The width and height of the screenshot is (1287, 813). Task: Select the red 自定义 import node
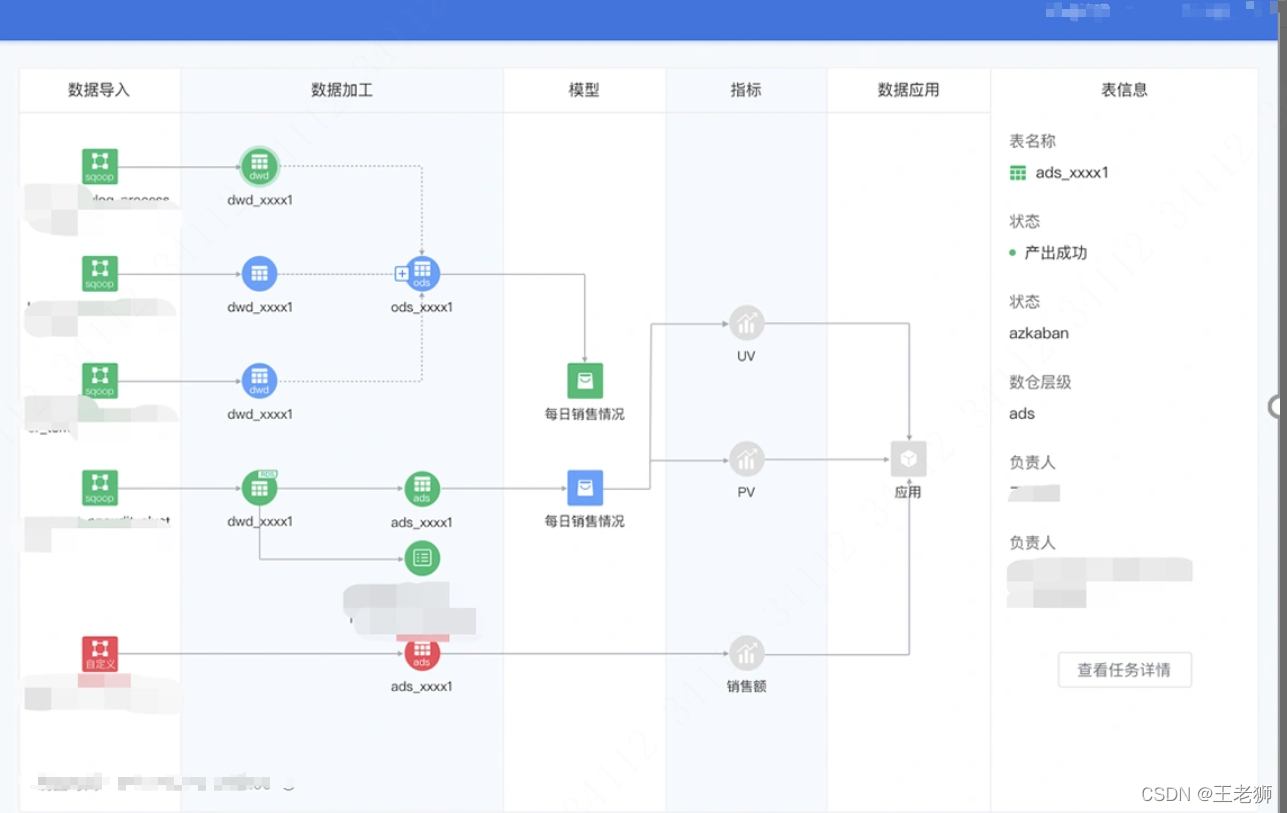pyautogui.click(x=100, y=654)
